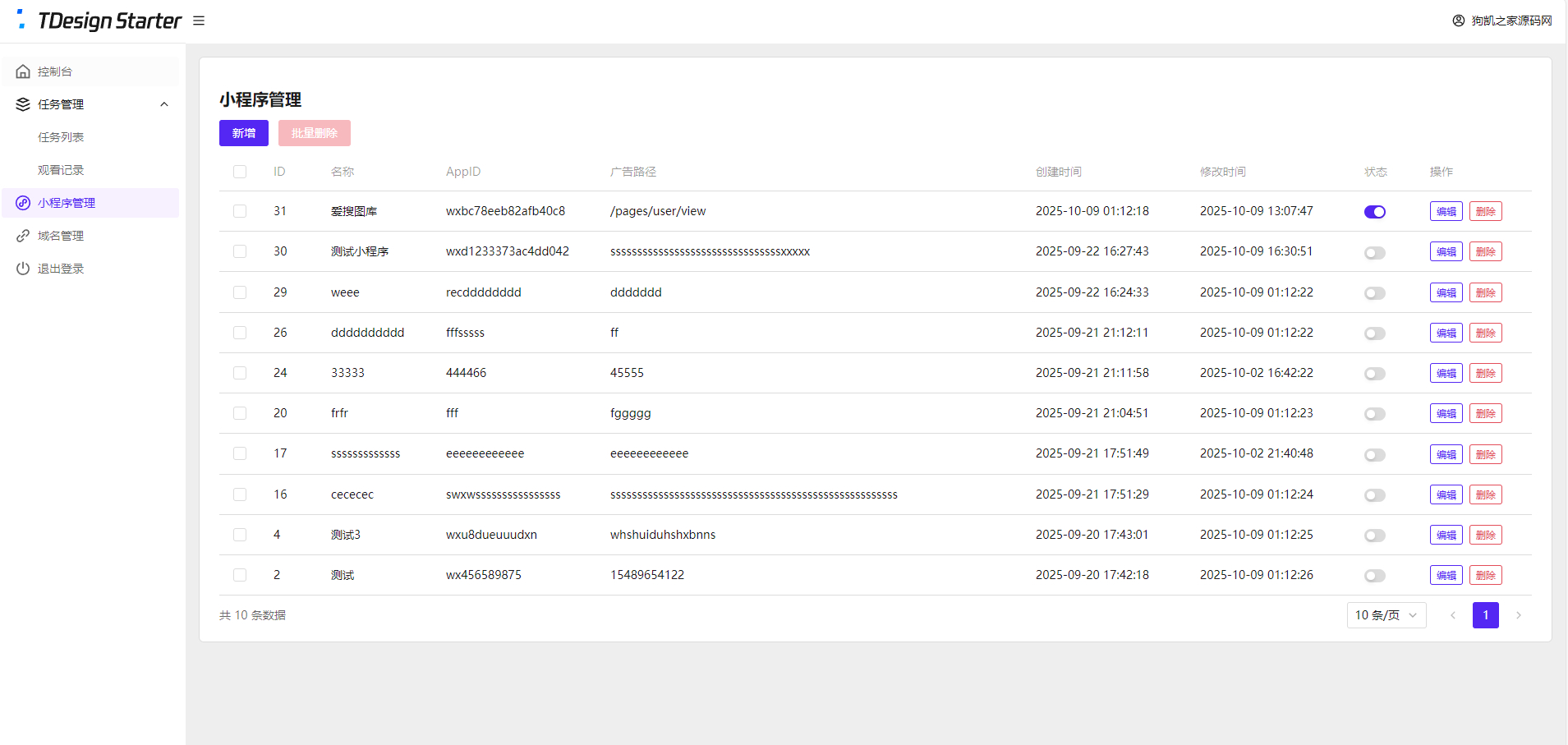Disable the status switch for ID 31
The image size is (1568, 745).
(x=1374, y=212)
